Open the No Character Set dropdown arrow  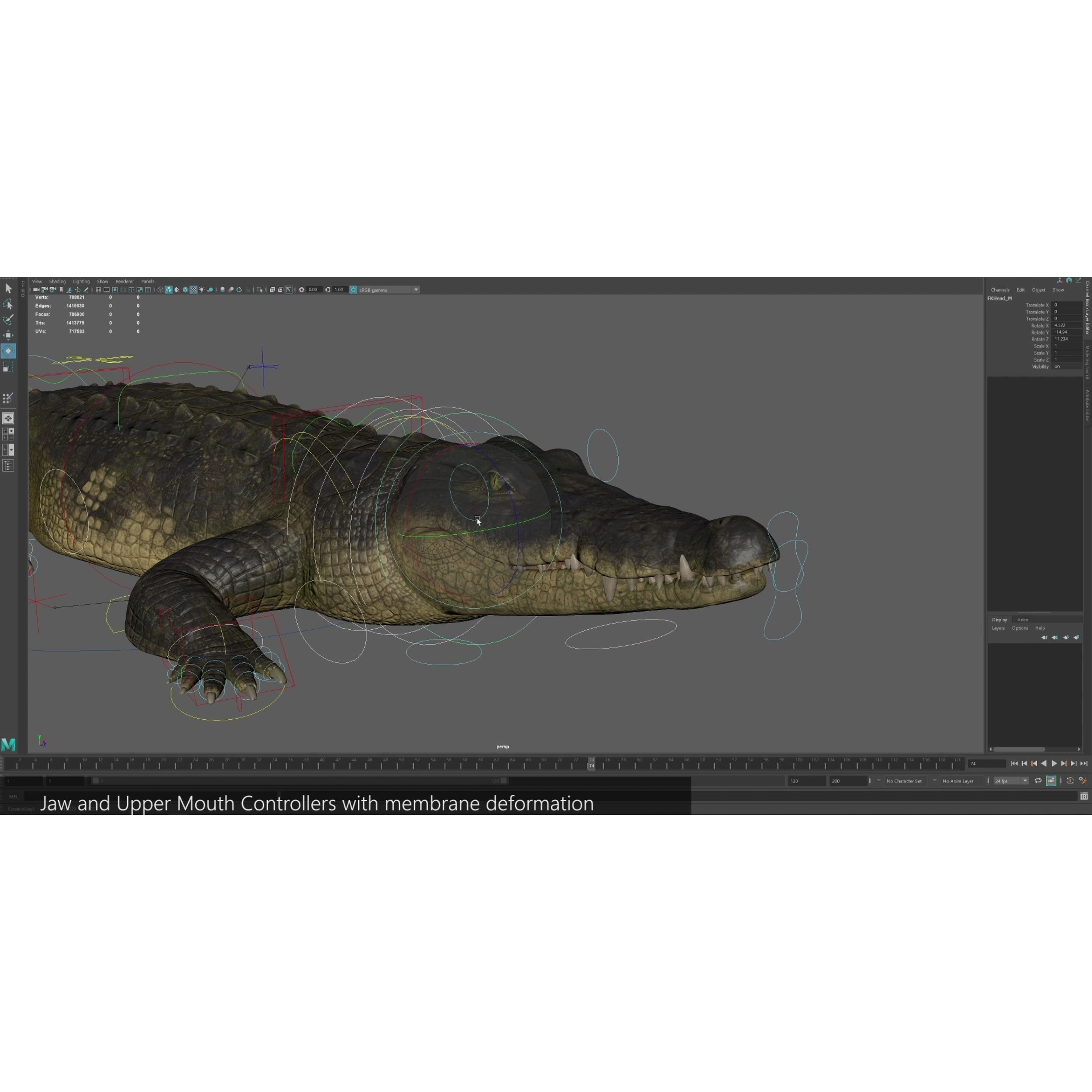tap(878, 781)
